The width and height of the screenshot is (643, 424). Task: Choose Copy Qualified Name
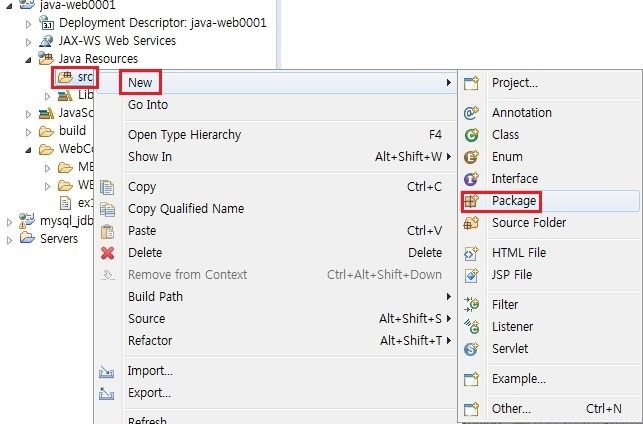click(275, 209)
